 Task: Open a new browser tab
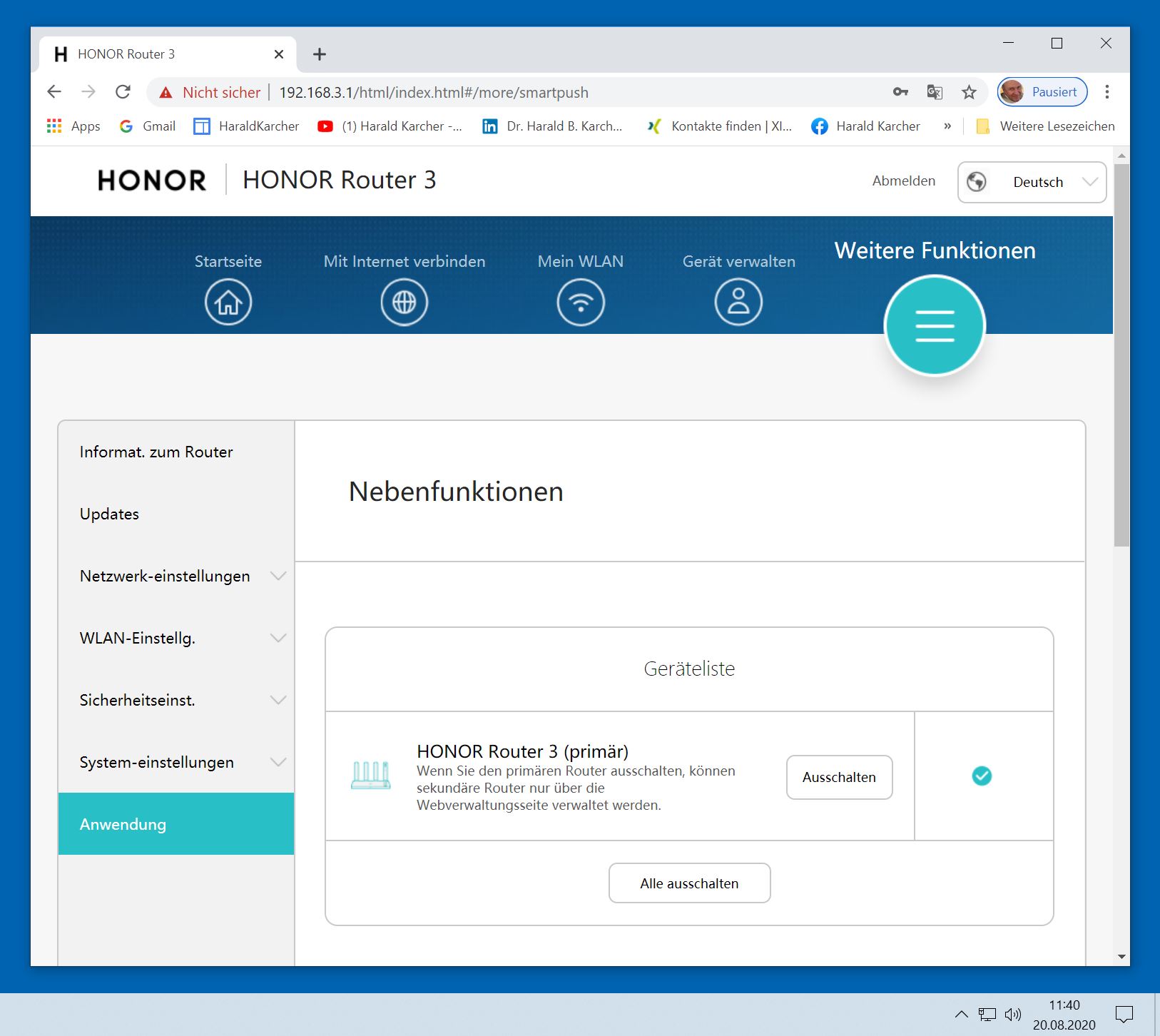(x=320, y=54)
